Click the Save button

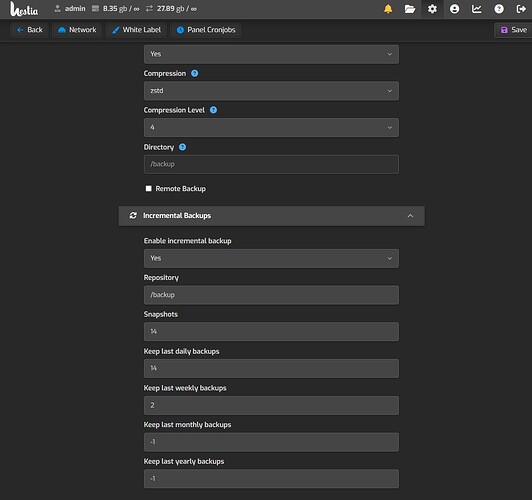(513, 30)
